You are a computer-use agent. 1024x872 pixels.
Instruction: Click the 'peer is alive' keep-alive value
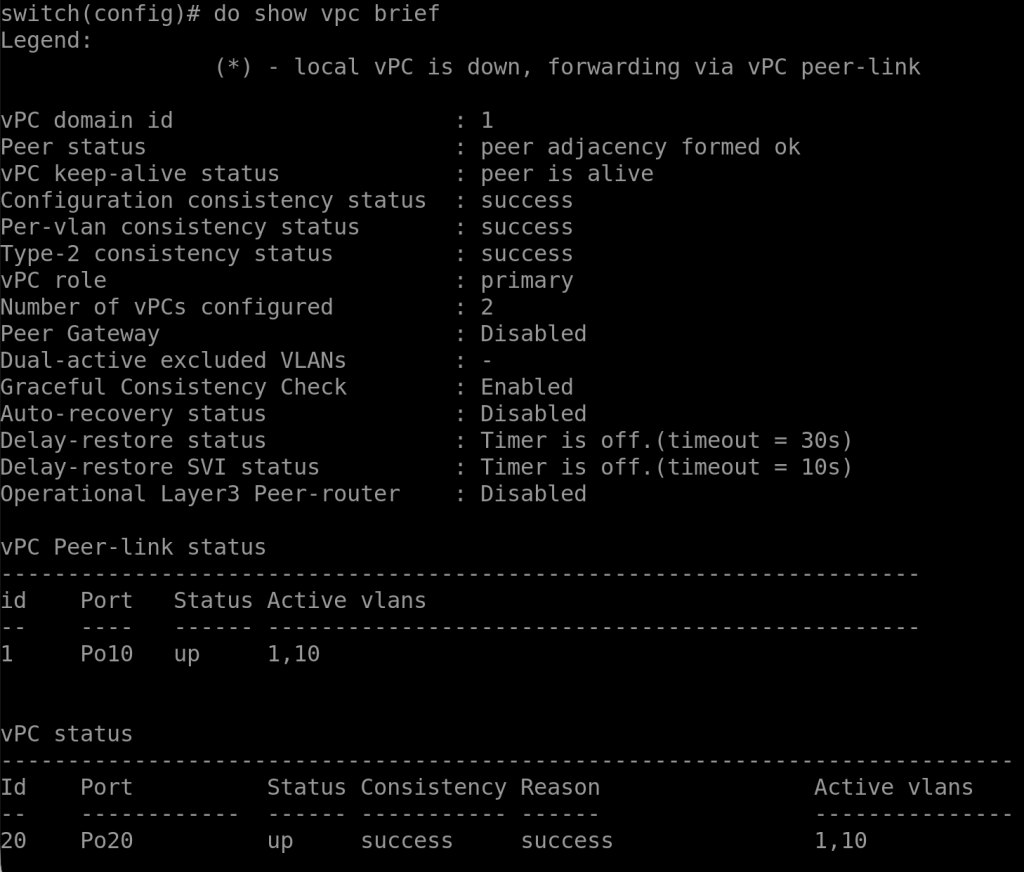pyautogui.click(x=566, y=174)
